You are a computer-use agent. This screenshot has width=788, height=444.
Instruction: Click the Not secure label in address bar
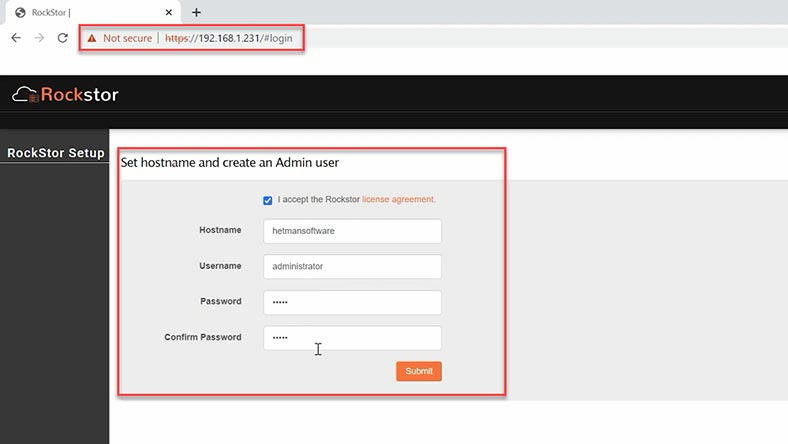(127, 38)
